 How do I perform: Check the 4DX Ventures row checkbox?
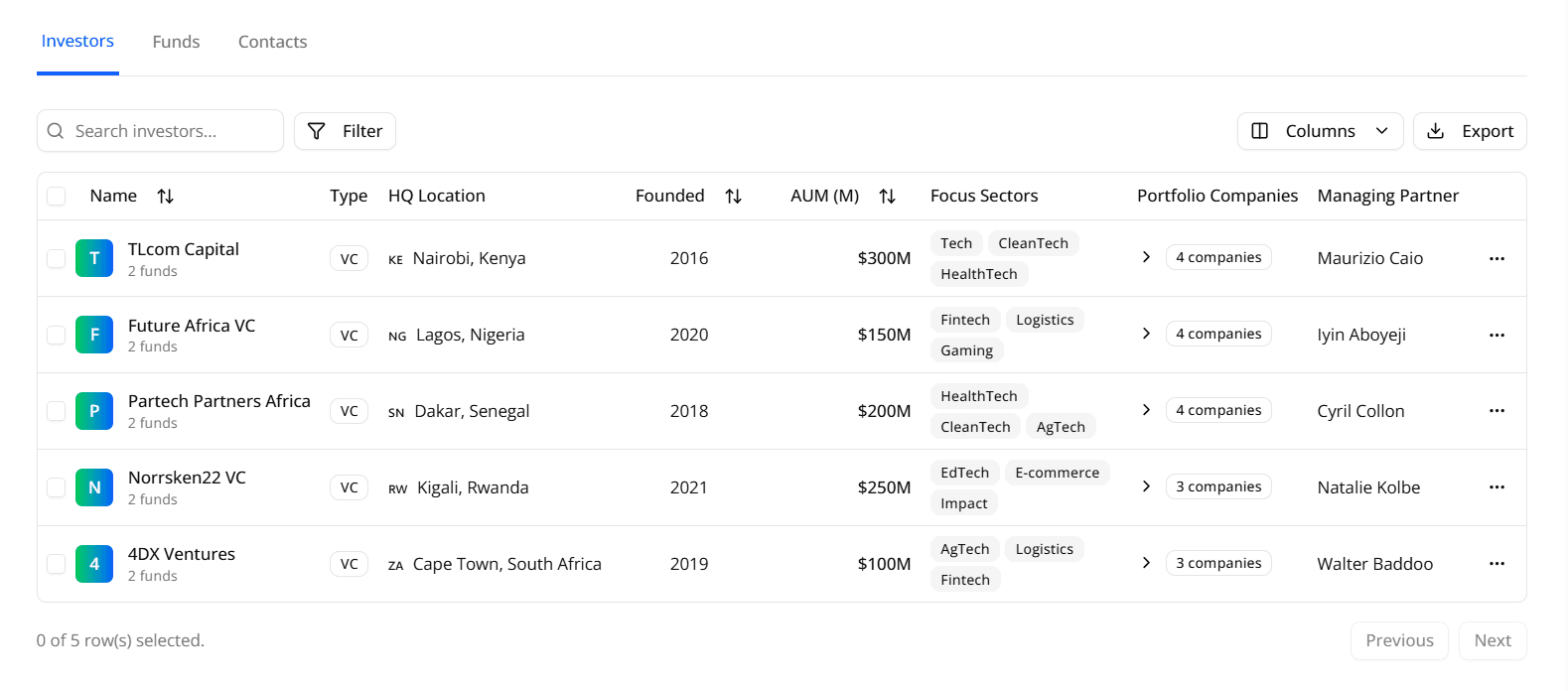(x=57, y=564)
